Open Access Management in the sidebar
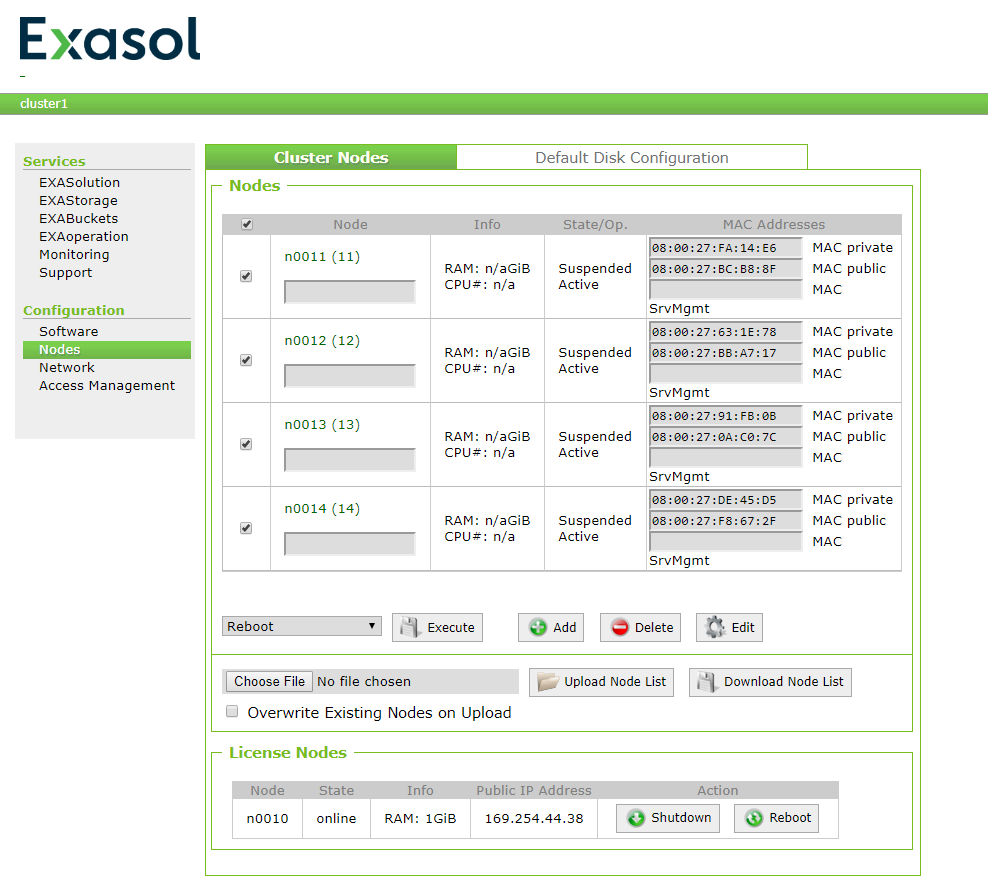Viewport: 988px width, 885px height. [106, 385]
